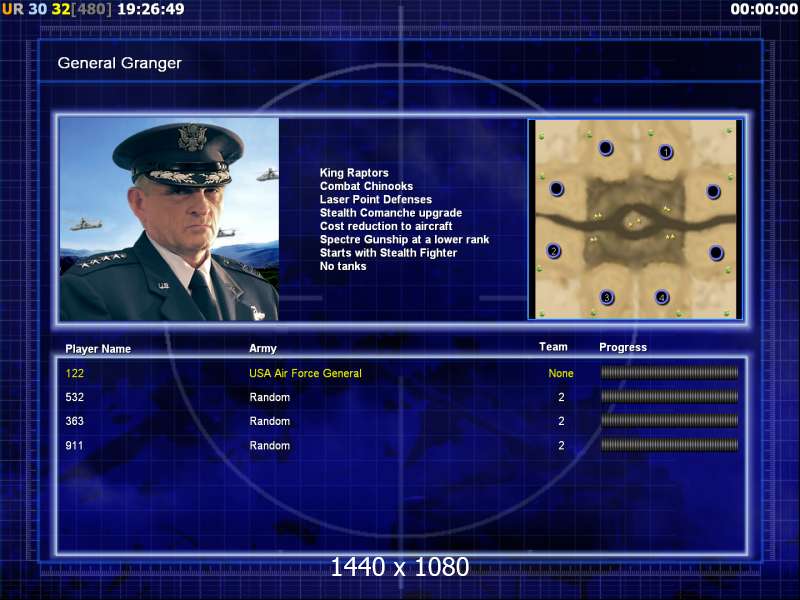The height and width of the screenshot is (600, 800).
Task: Select the unnumbered start marker beside position 1
Action: tap(606, 148)
